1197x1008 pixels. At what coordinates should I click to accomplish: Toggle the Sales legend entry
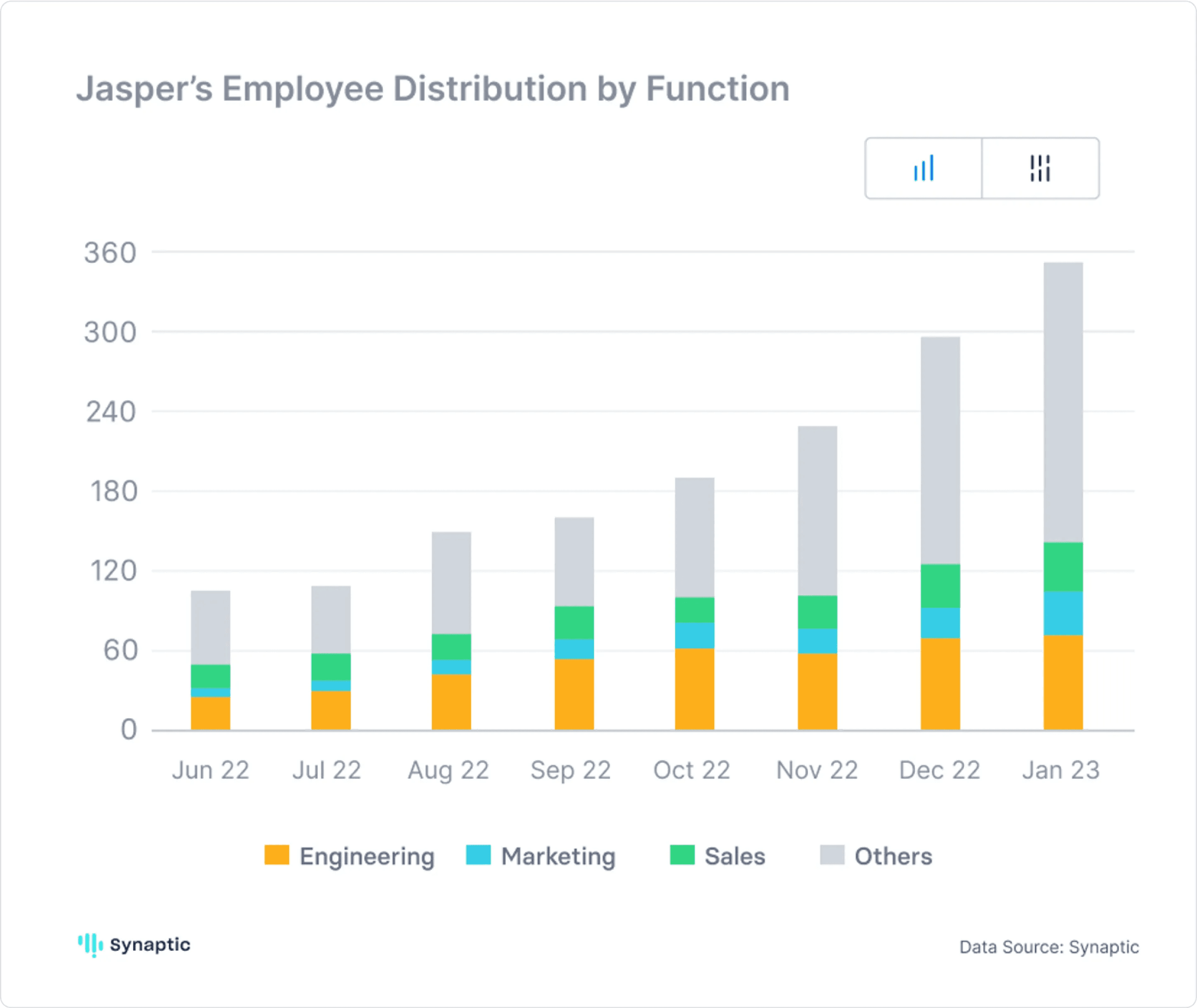pos(734,857)
